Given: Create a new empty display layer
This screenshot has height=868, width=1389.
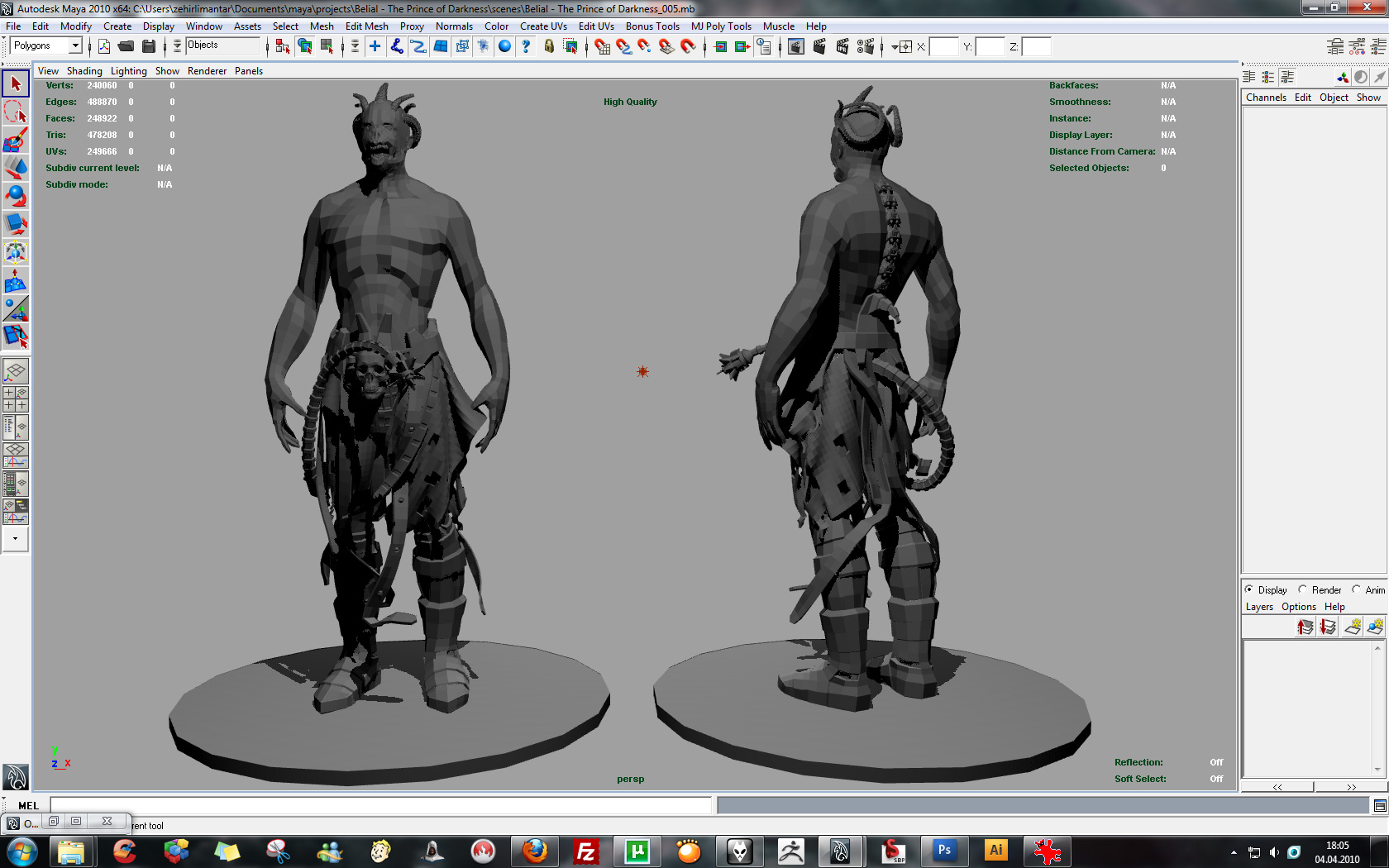Looking at the screenshot, I should [x=1353, y=627].
